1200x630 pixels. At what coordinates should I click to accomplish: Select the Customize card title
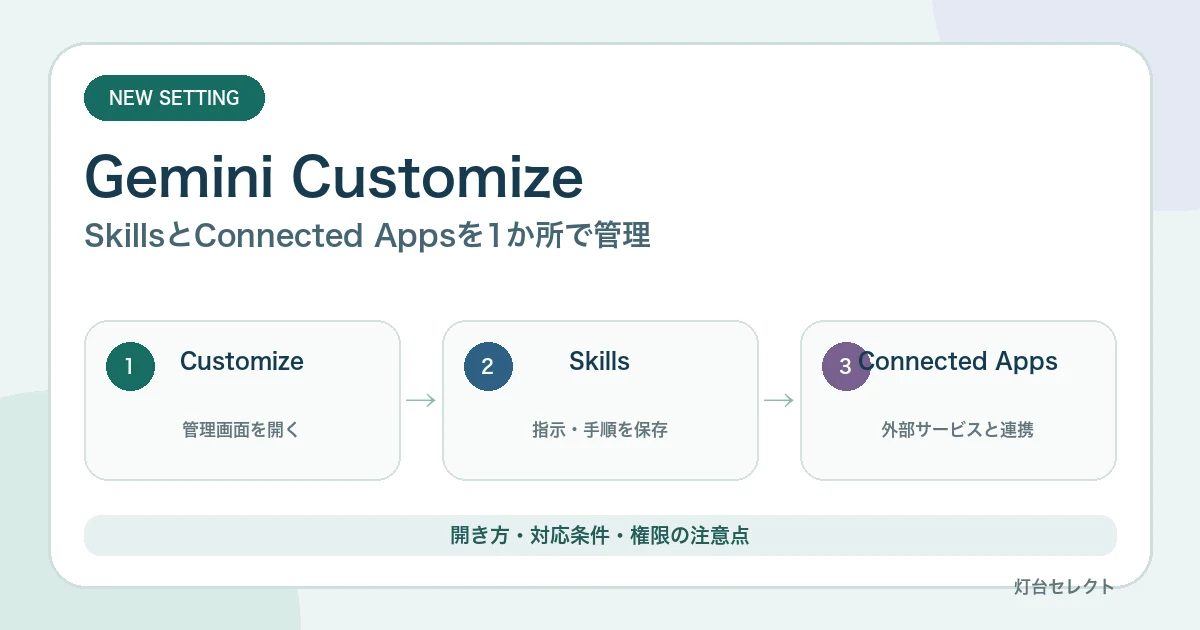pos(242,361)
